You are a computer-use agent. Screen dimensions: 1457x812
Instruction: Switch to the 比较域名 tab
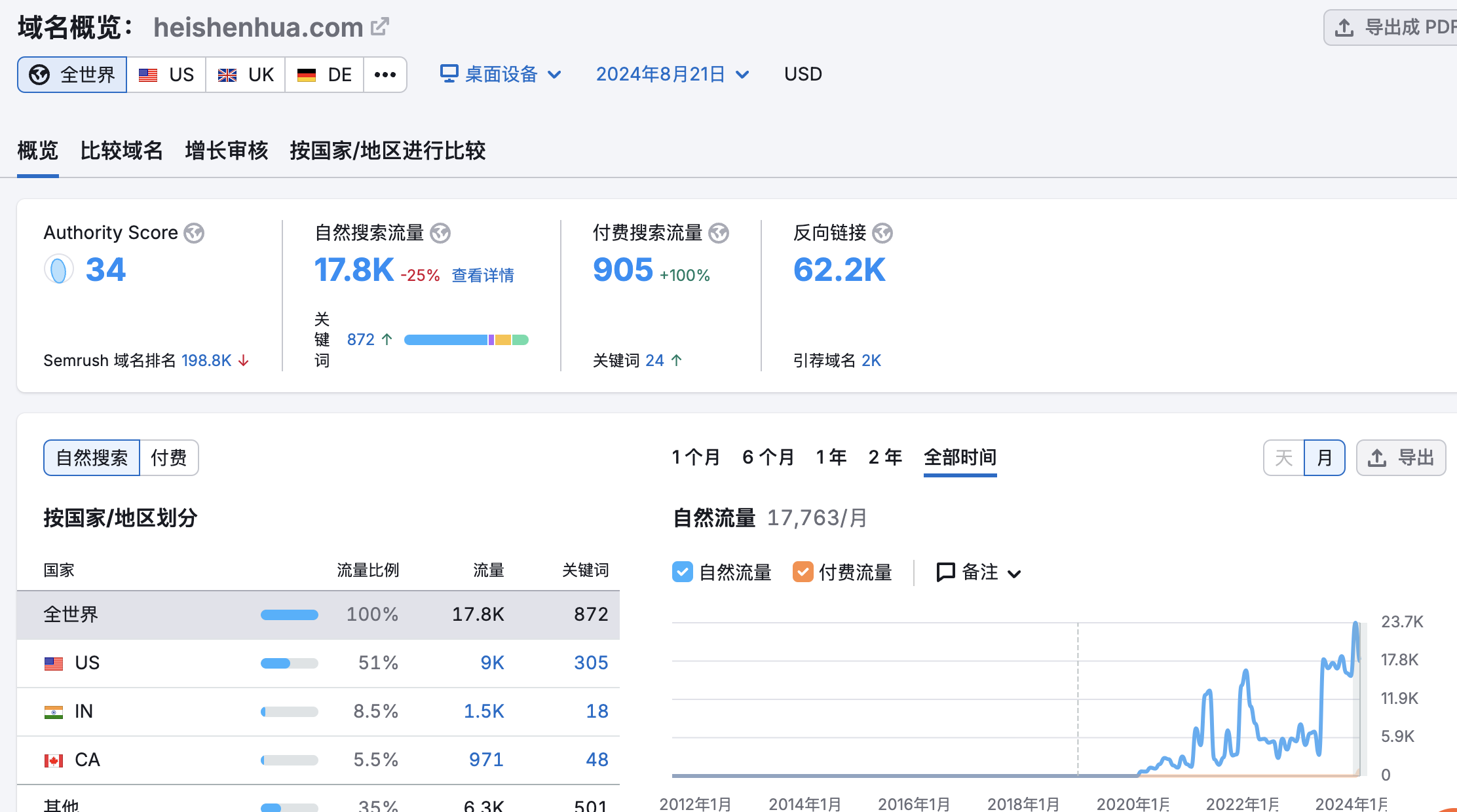point(121,151)
